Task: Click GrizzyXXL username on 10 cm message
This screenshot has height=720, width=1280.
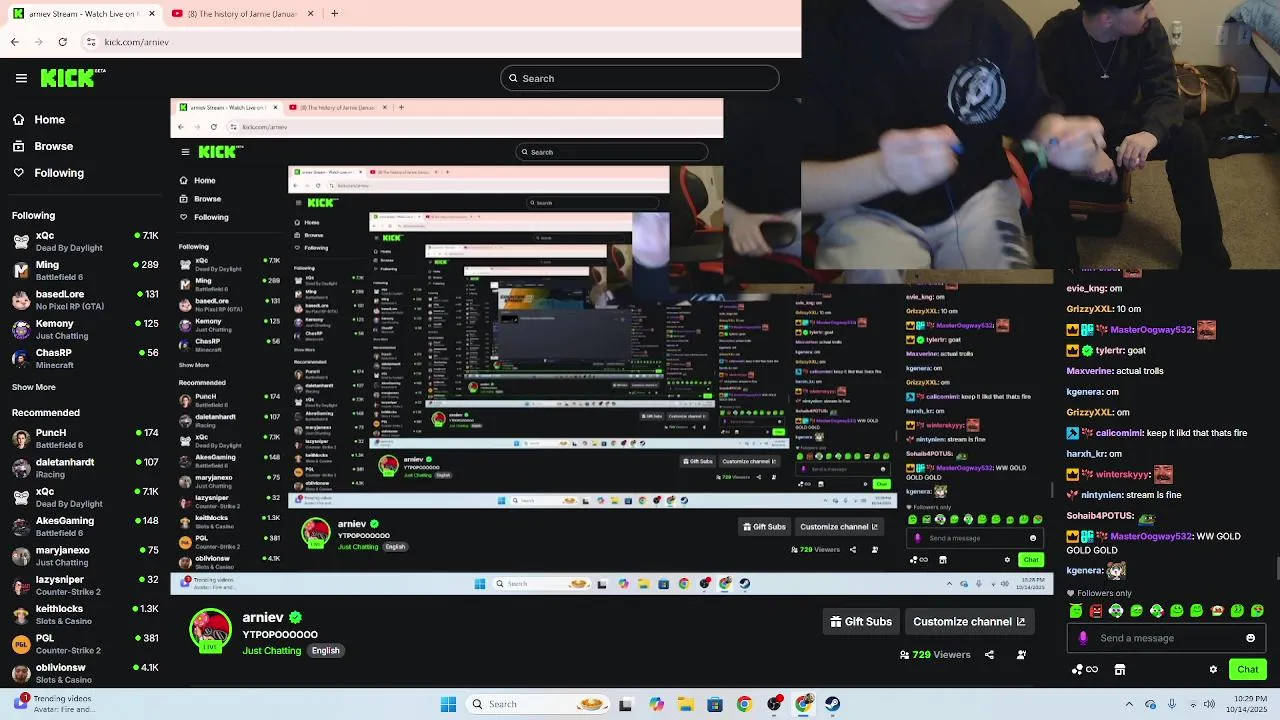Action: [x=1089, y=309]
